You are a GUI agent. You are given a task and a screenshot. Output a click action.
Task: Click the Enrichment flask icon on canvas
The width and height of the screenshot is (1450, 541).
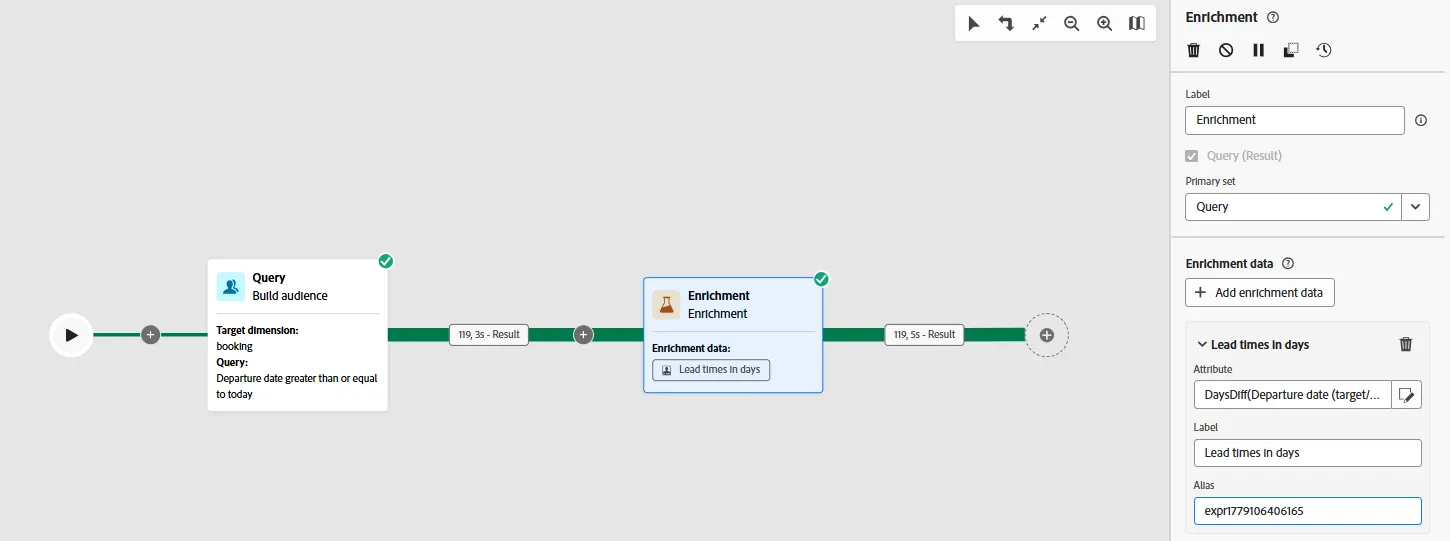[667, 304]
